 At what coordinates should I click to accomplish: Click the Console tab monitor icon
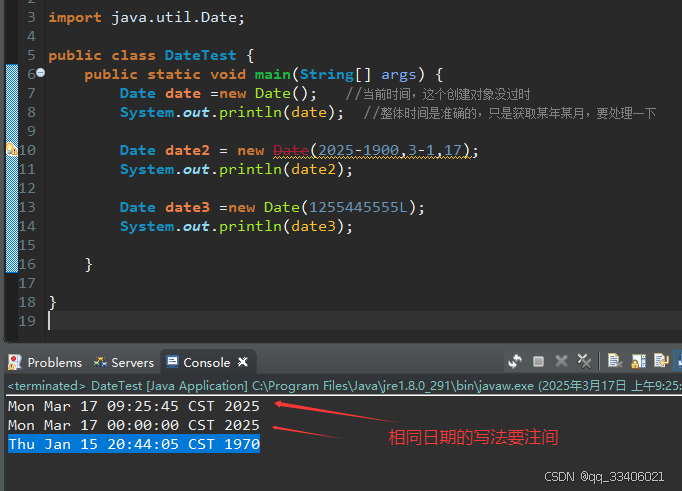tap(173, 362)
